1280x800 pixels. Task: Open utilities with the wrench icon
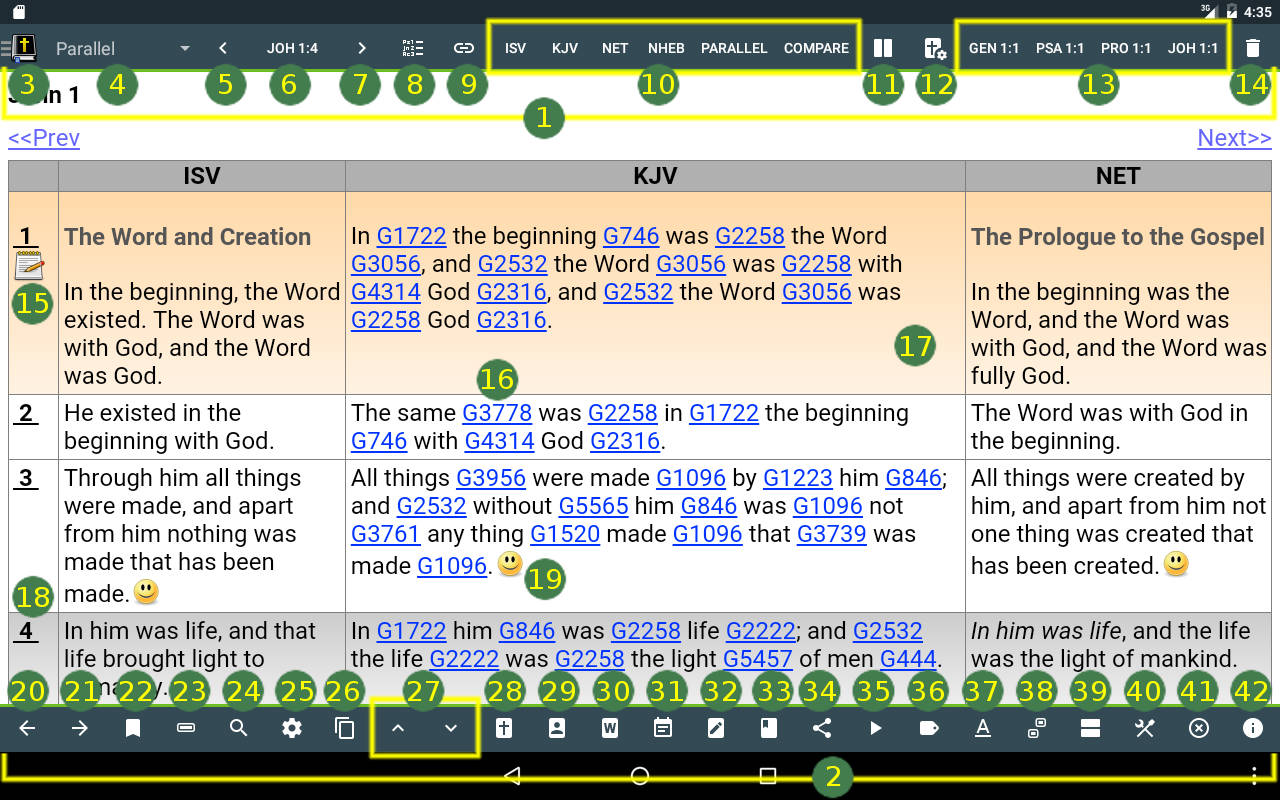[x=1144, y=728]
